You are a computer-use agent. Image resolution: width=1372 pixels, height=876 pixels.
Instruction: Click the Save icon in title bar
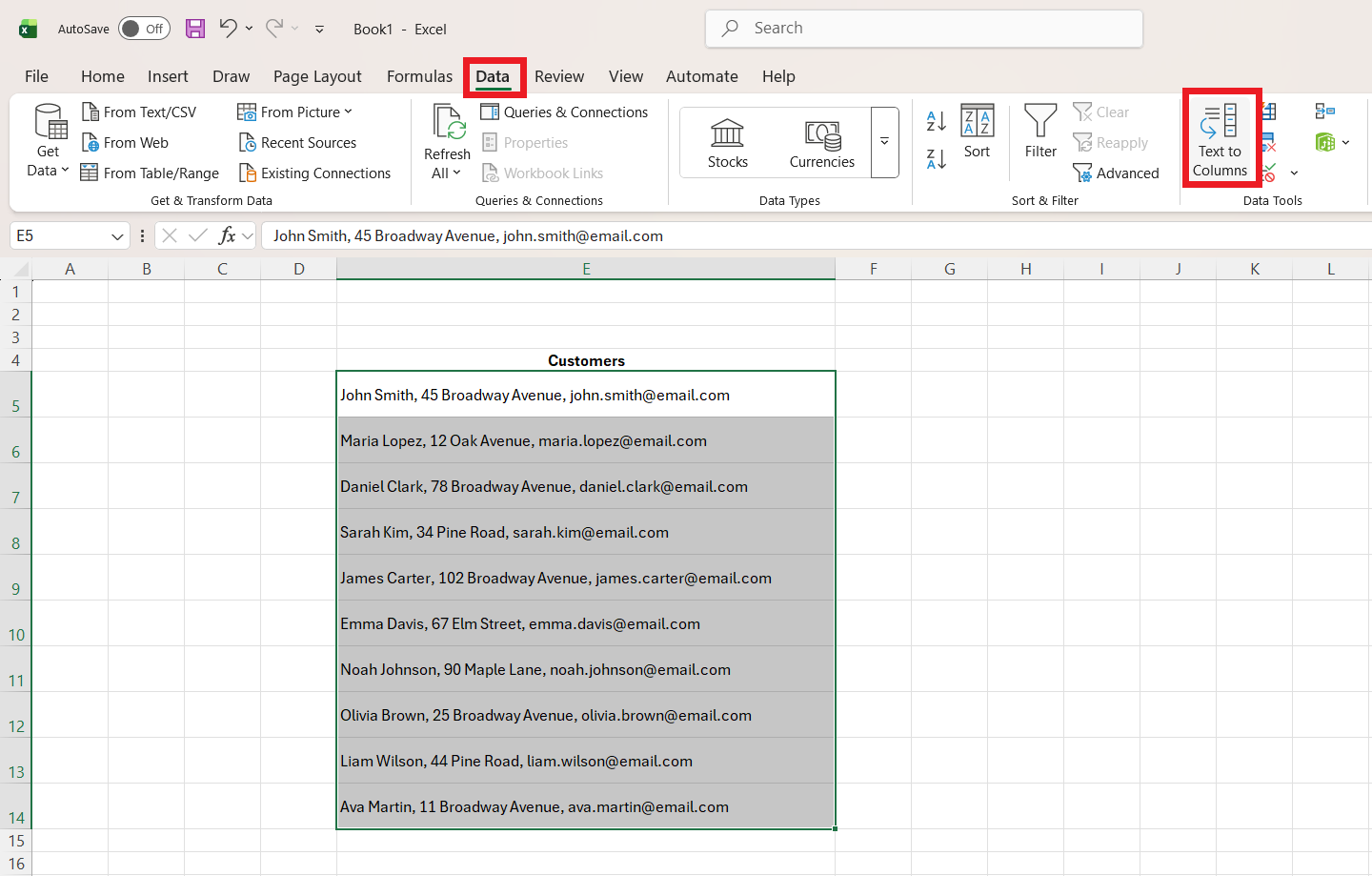195,29
